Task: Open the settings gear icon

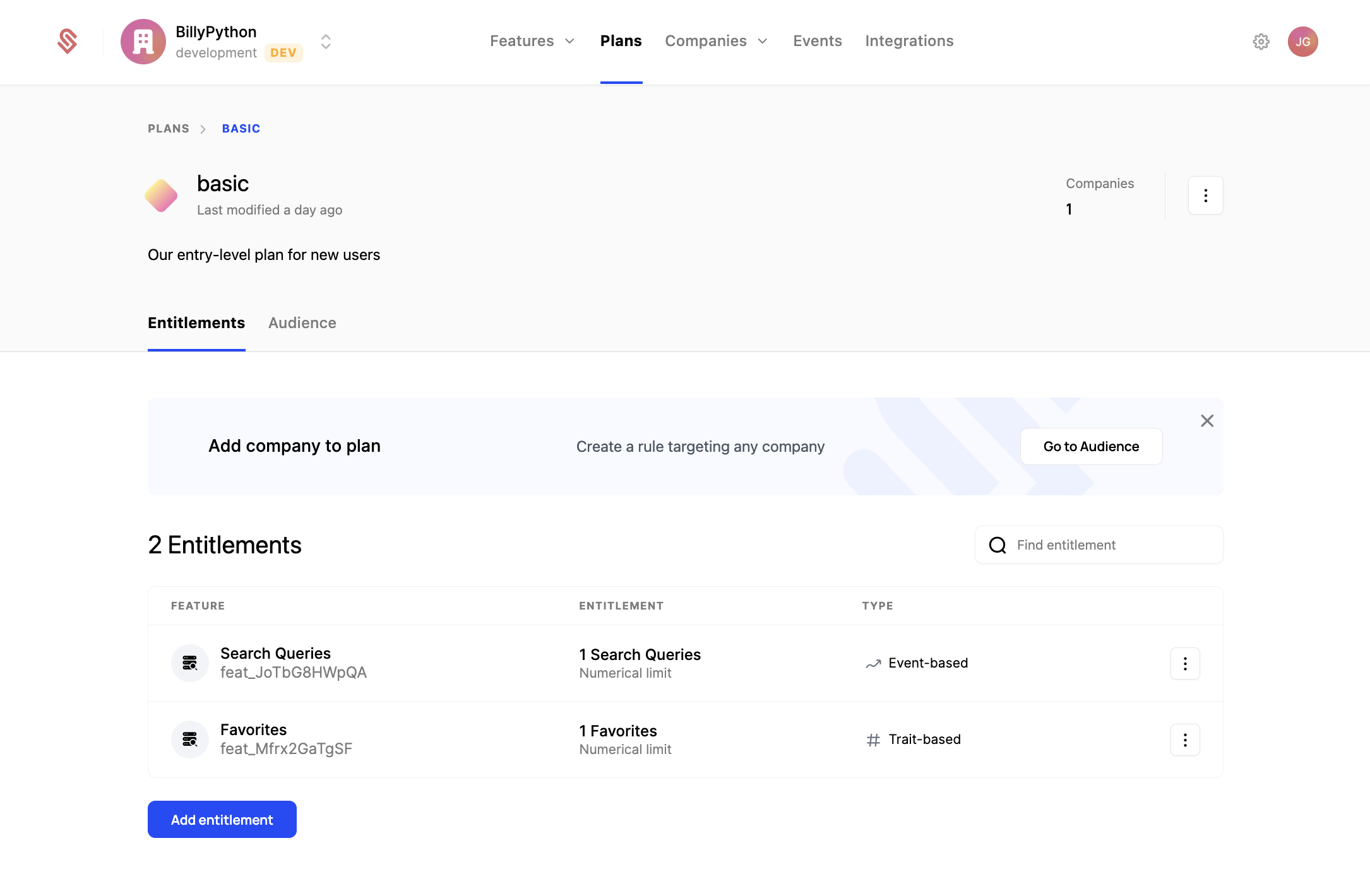Action: point(1261,42)
